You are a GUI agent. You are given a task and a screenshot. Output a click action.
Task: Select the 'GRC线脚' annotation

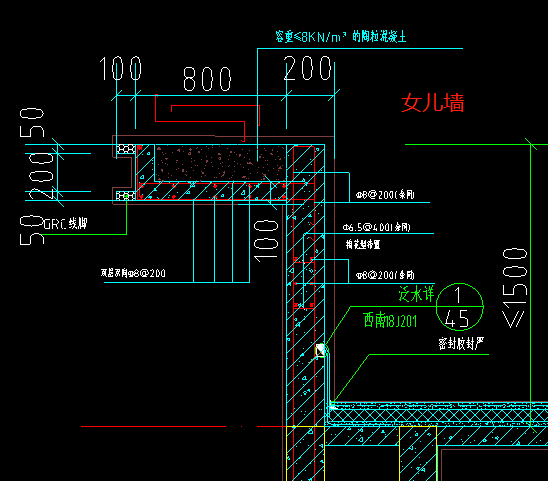(x=65, y=223)
